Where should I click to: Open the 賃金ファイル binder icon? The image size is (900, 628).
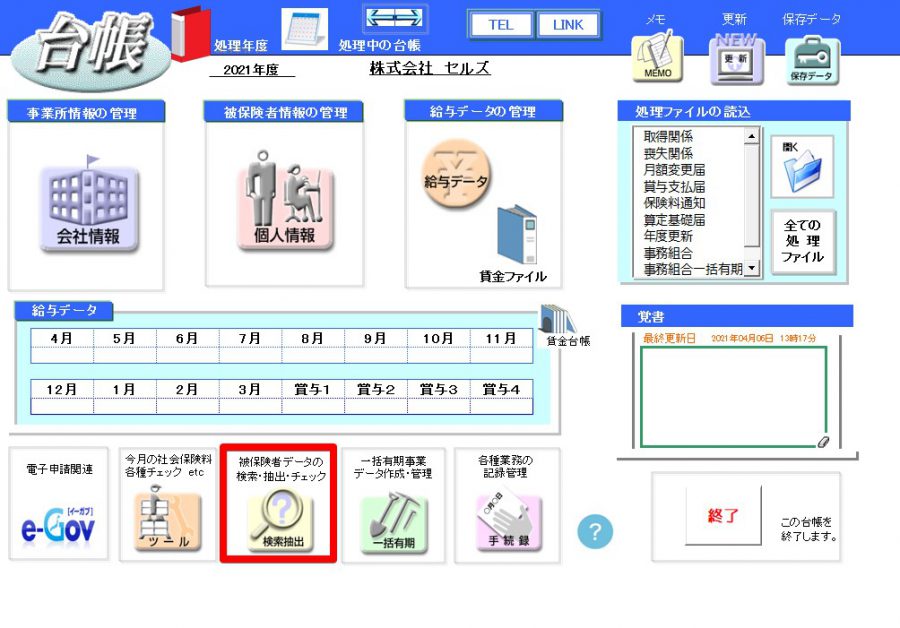point(518,235)
